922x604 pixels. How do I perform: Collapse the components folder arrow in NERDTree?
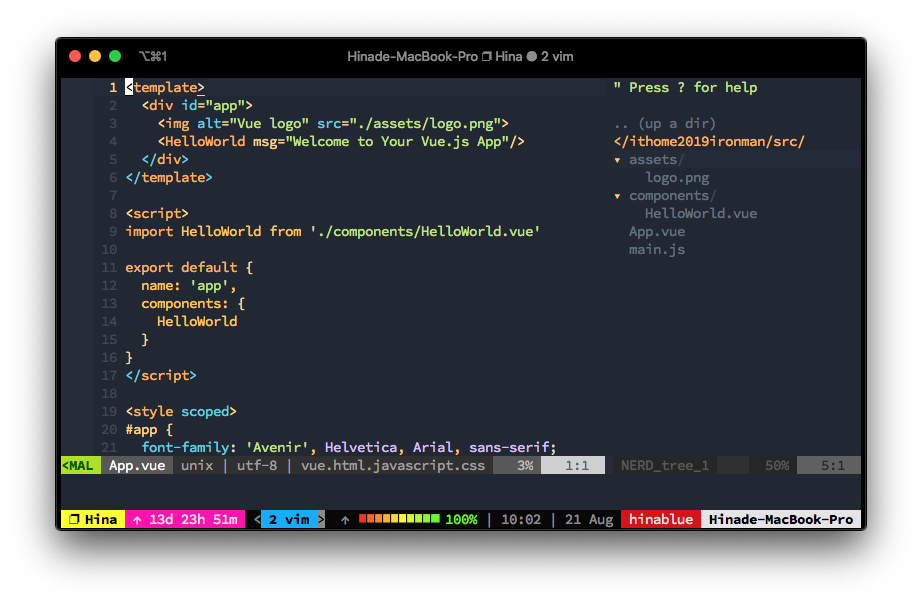point(617,196)
